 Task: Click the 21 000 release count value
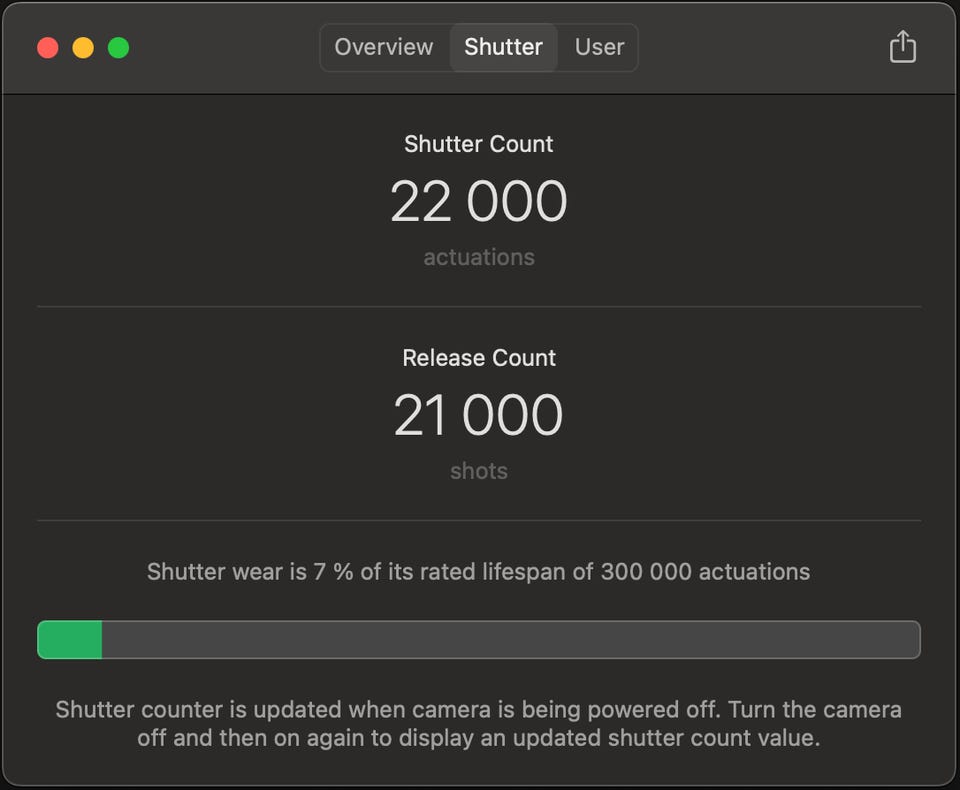(x=479, y=415)
